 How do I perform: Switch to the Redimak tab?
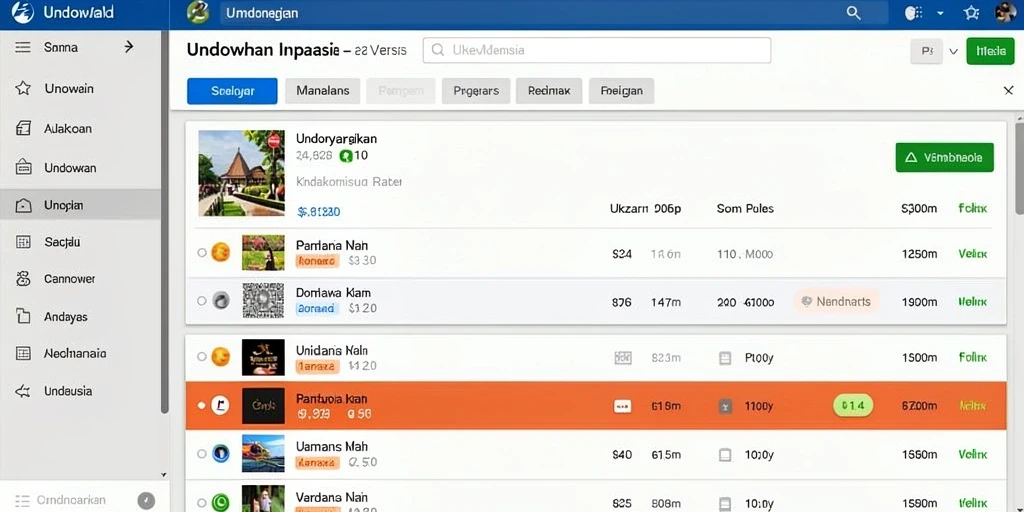pos(549,91)
